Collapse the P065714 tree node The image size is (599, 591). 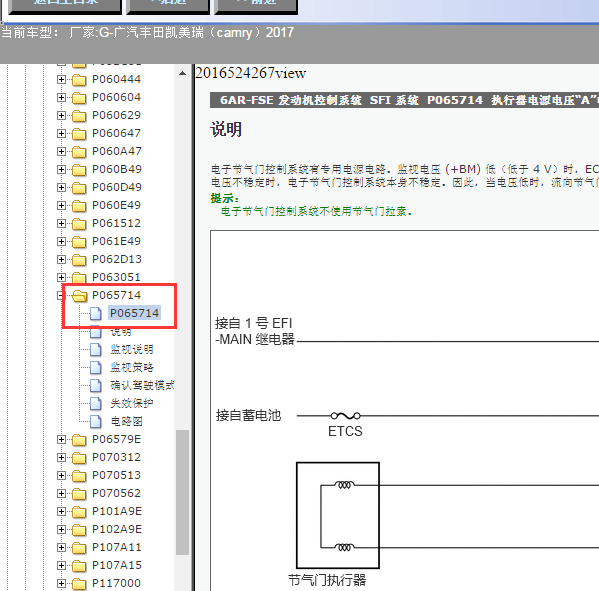click(60, 295)
